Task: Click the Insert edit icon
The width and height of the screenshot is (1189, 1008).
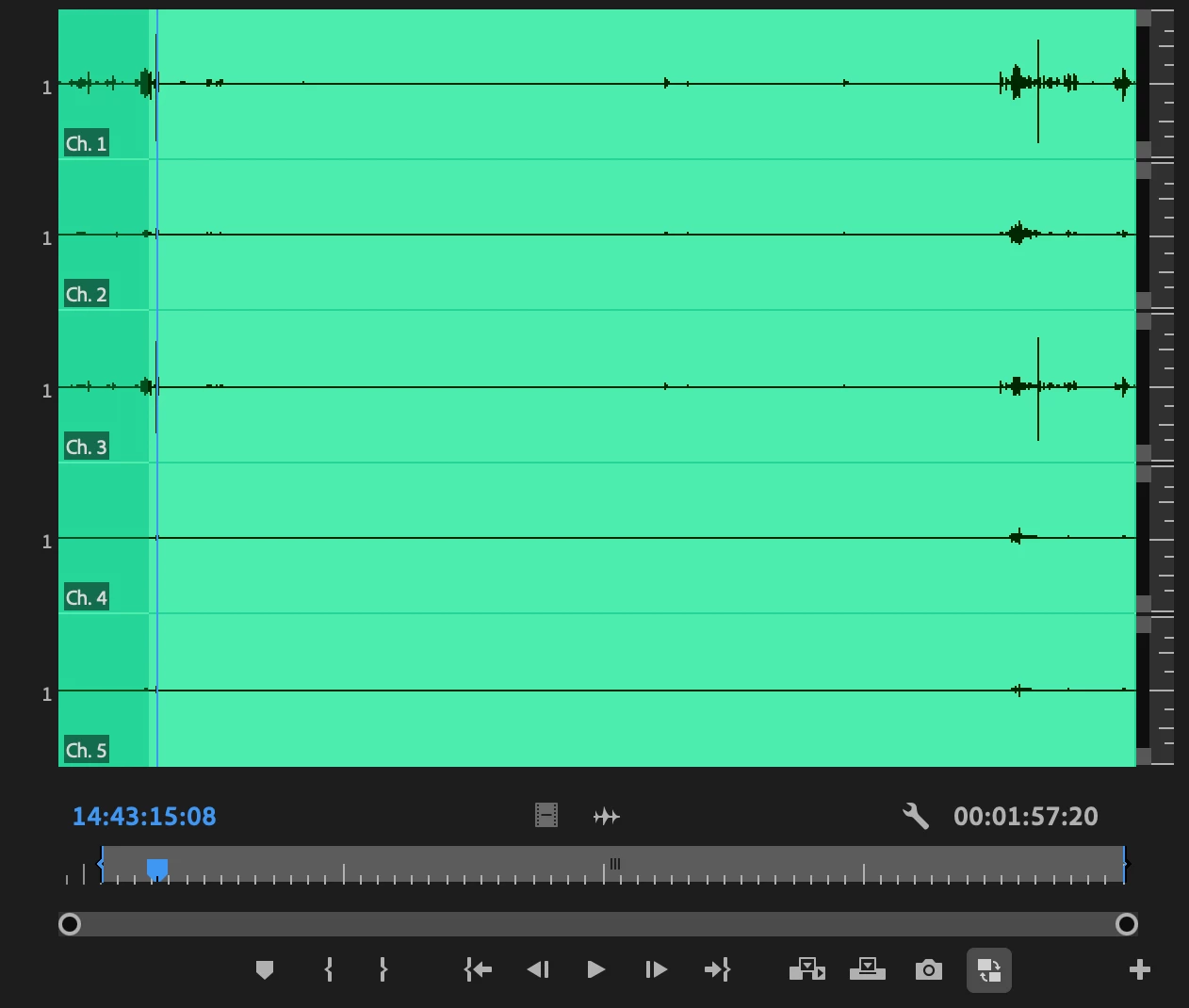Action: pyautogui.click(x=807, y=969)
